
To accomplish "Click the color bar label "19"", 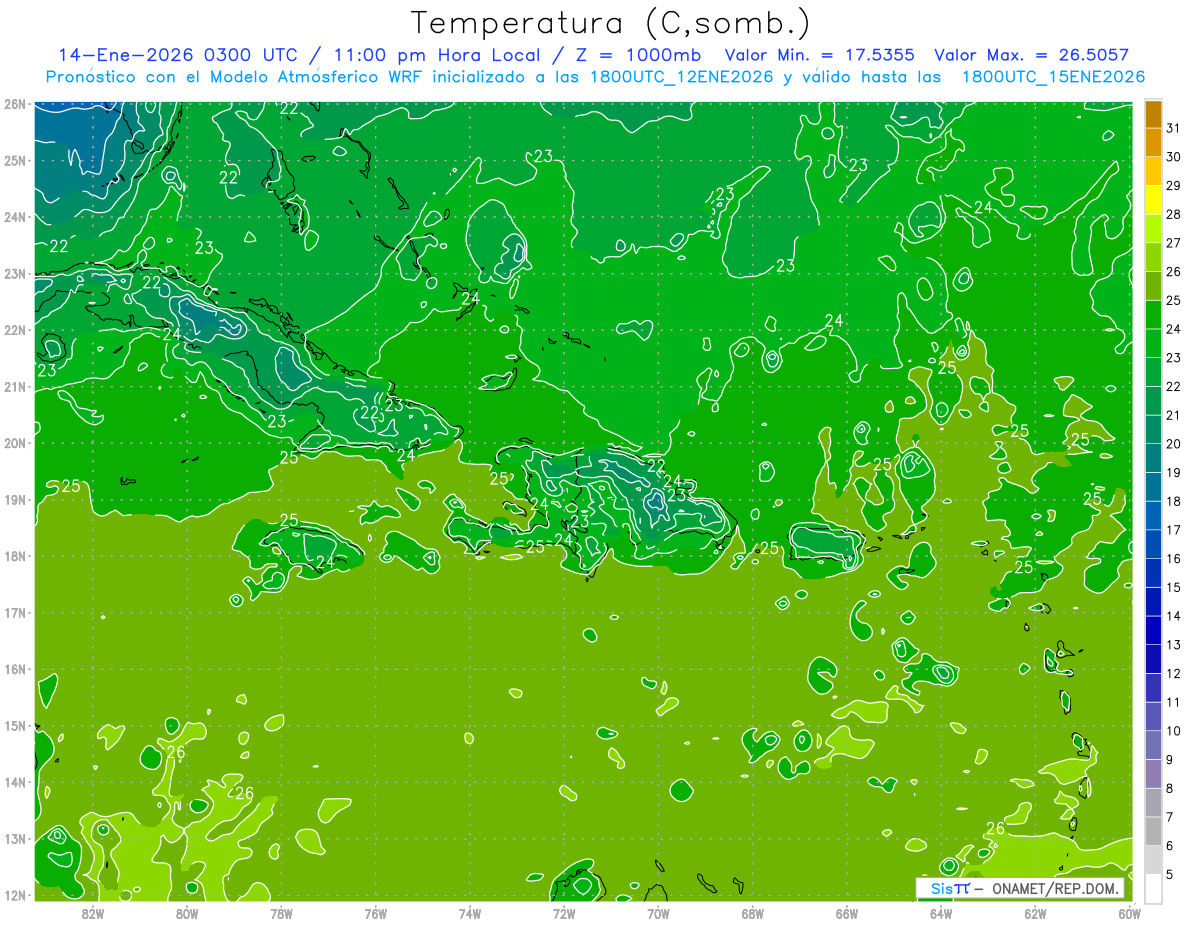I will point(1173,473).
